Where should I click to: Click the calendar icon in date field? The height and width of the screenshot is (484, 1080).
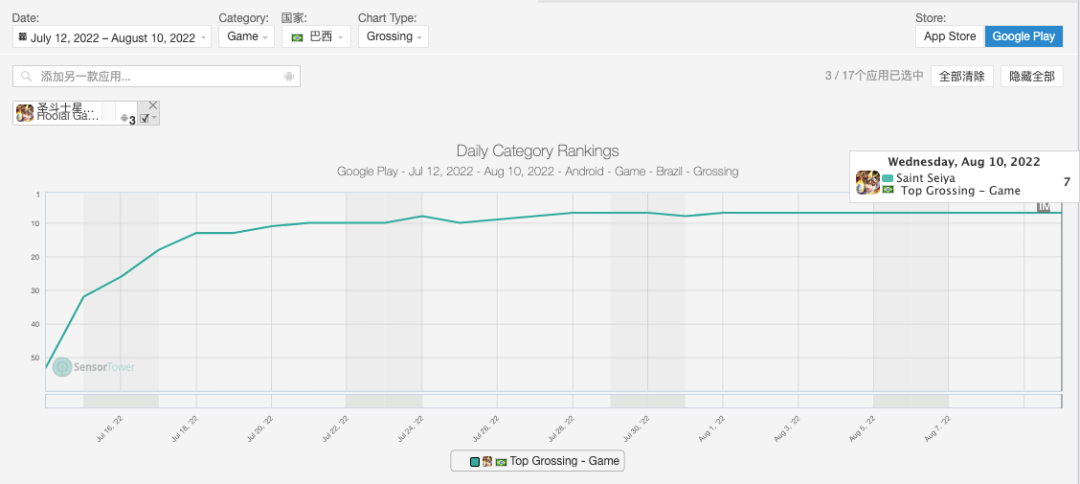(x=23, y=36)
